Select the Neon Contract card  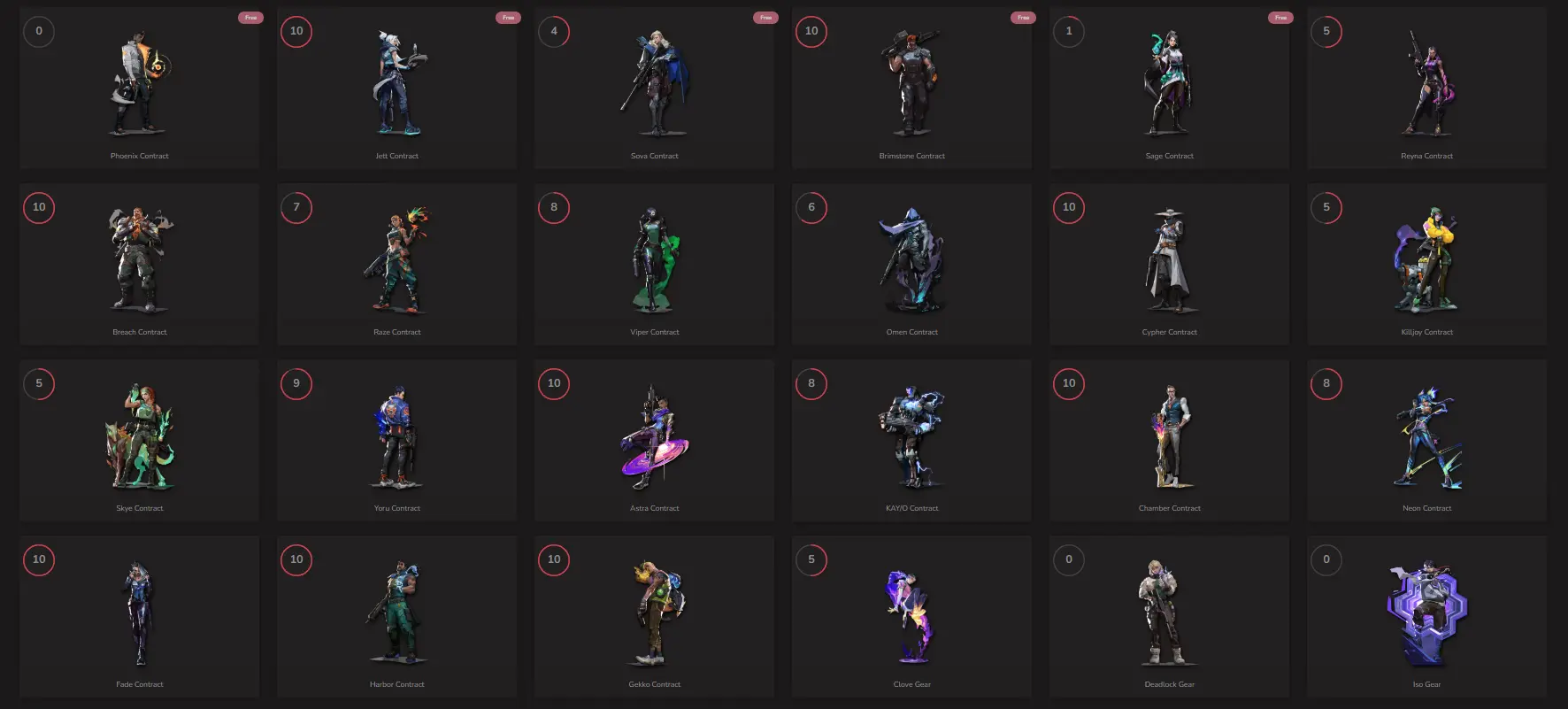pyautogui.click(x=1426, y=440)
